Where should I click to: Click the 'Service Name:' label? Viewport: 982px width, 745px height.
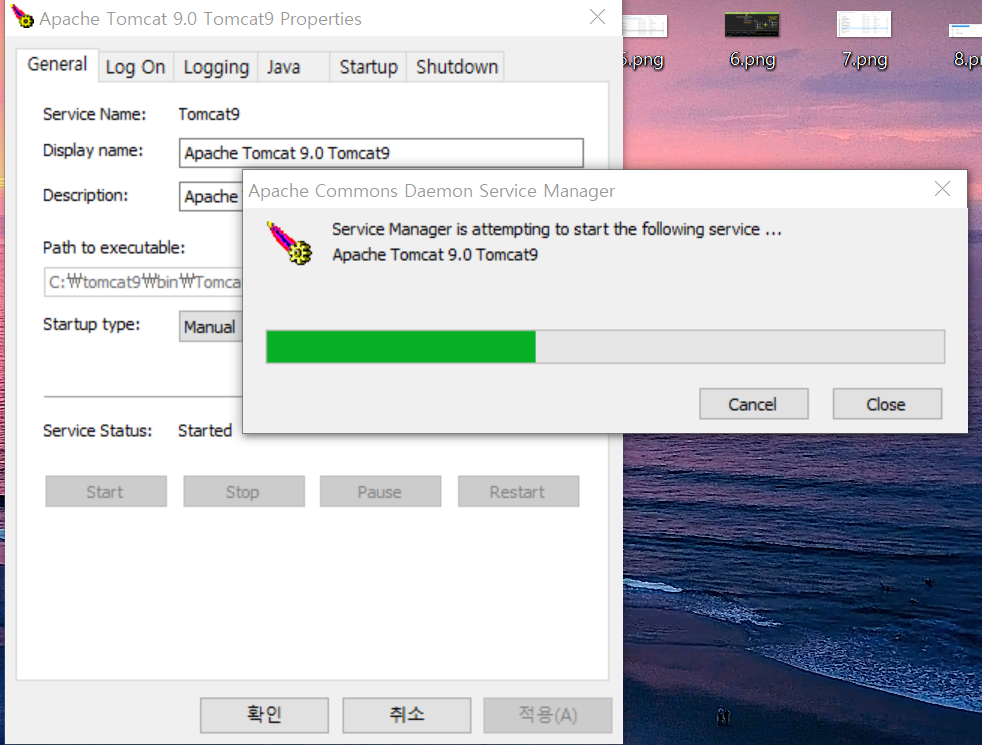coord(94,115)
